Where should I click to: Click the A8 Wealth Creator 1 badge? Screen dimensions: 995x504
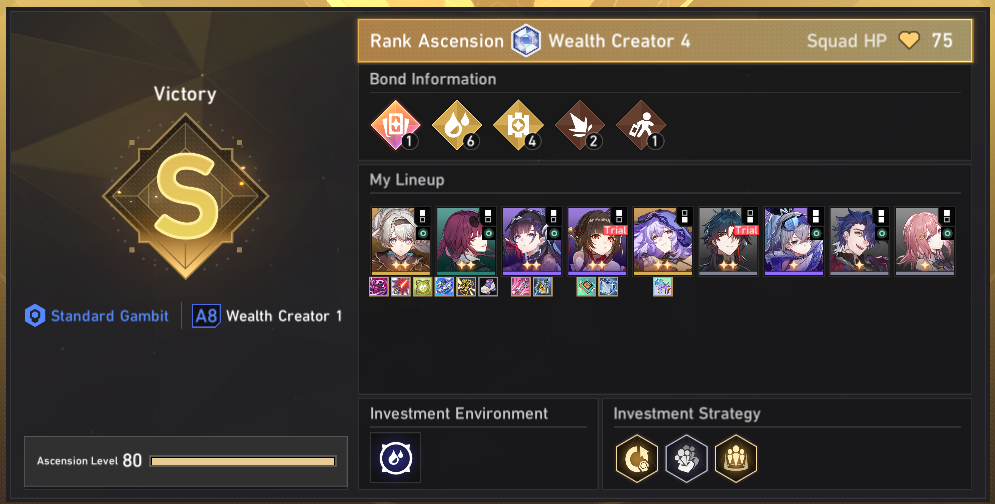(x=267, y=315)
